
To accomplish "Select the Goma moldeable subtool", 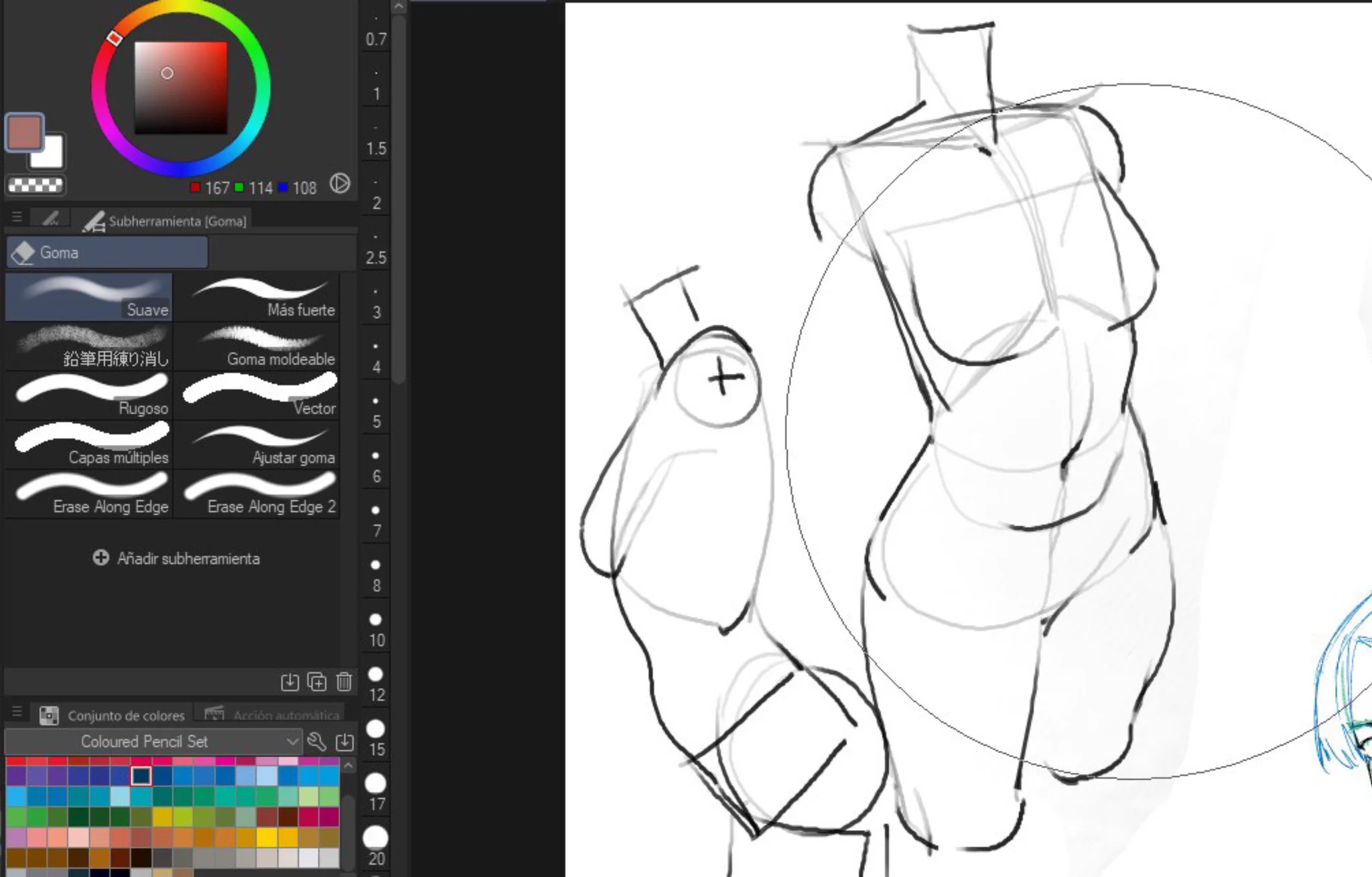I will point(257,346).
